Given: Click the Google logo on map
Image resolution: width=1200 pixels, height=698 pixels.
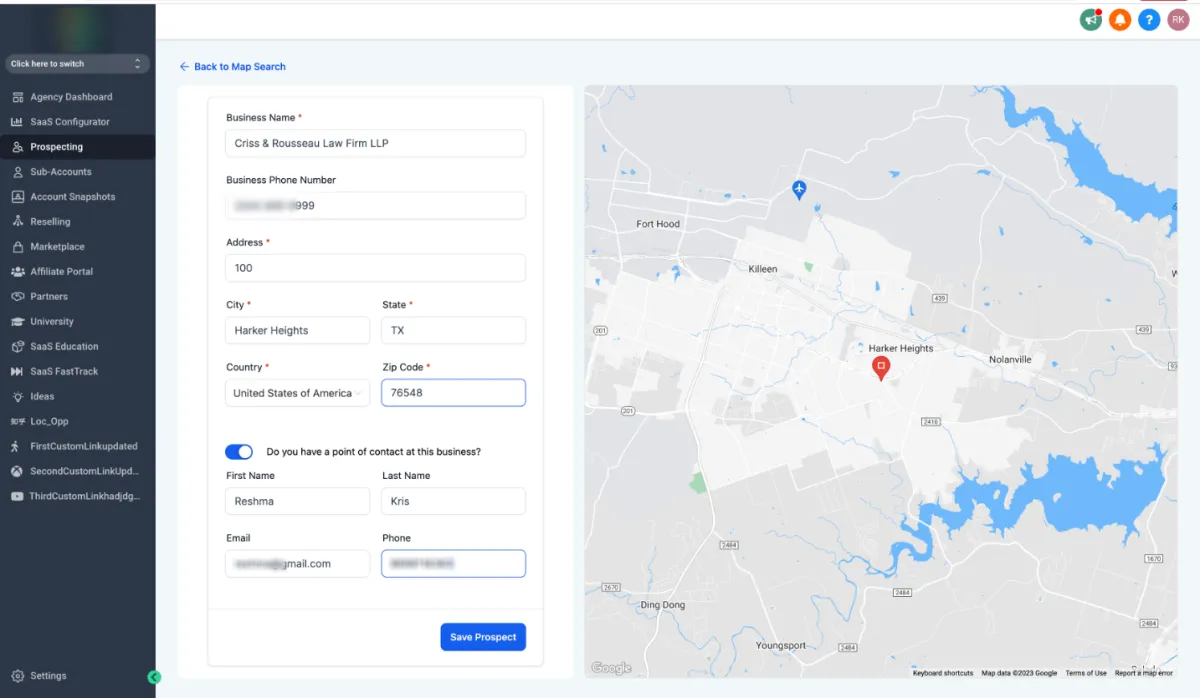Looking at the screenshot, I should [x=611, y=668].
